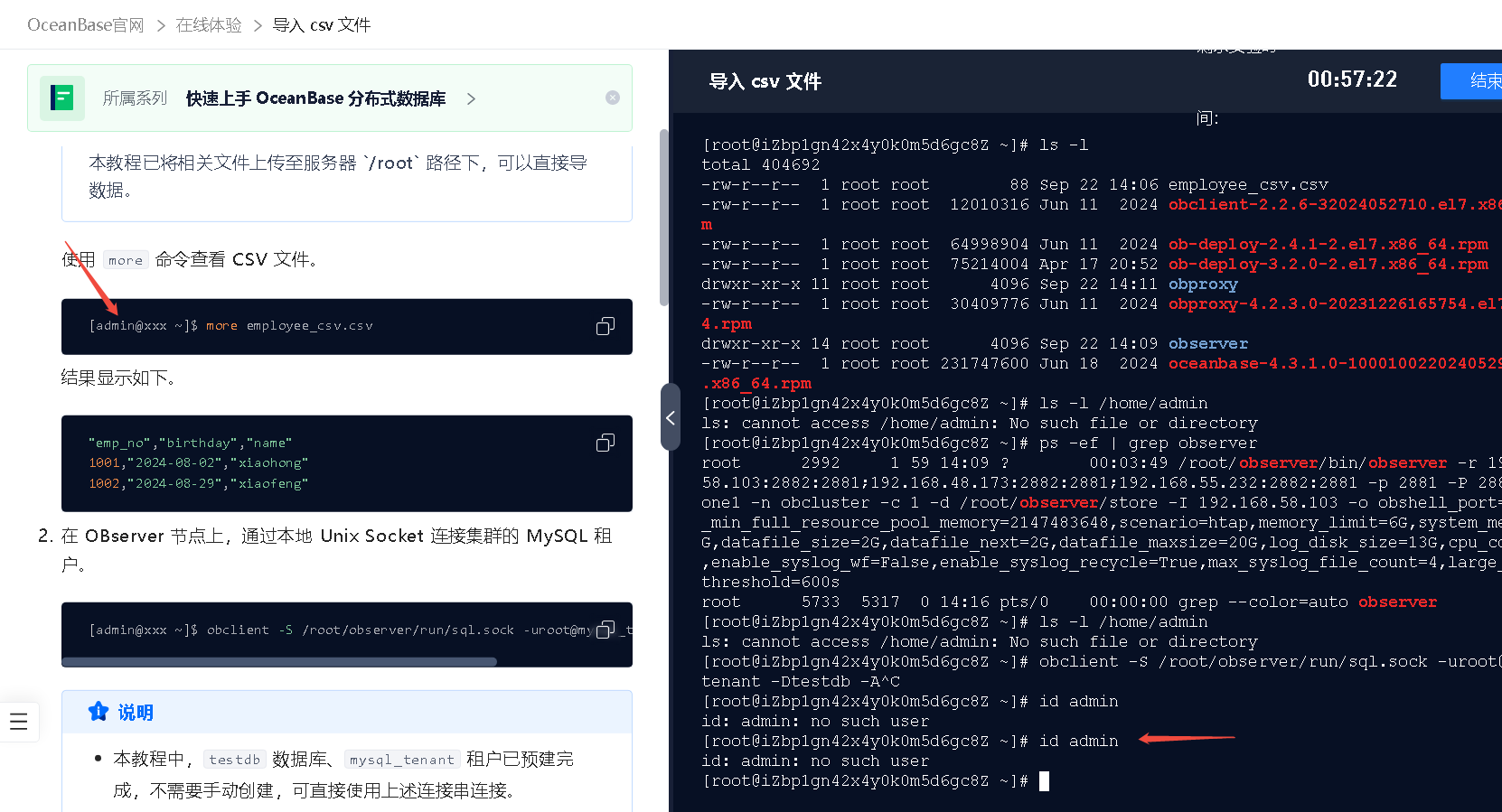
Task: Click the terminal title 导入 csv 文件
Action: 765,81
